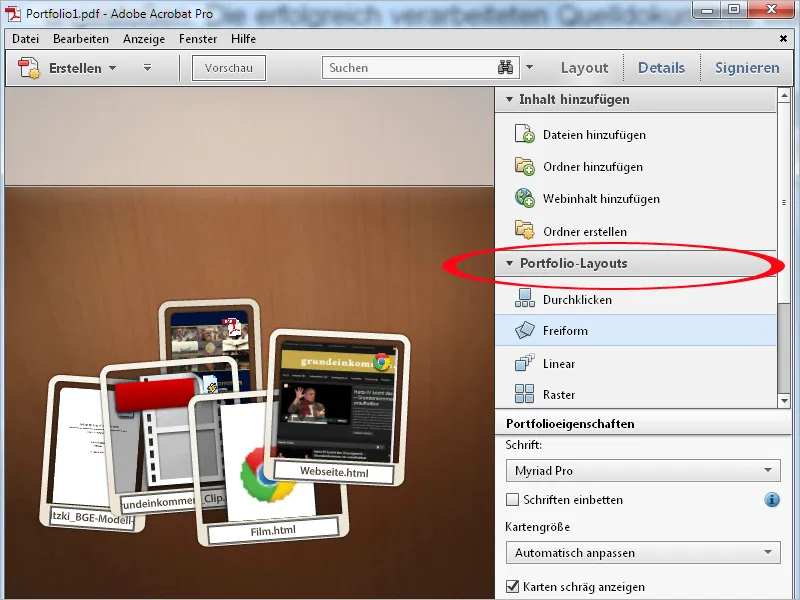
Task: Click the Webinhalt hinzufügen link
Action: 601,198
